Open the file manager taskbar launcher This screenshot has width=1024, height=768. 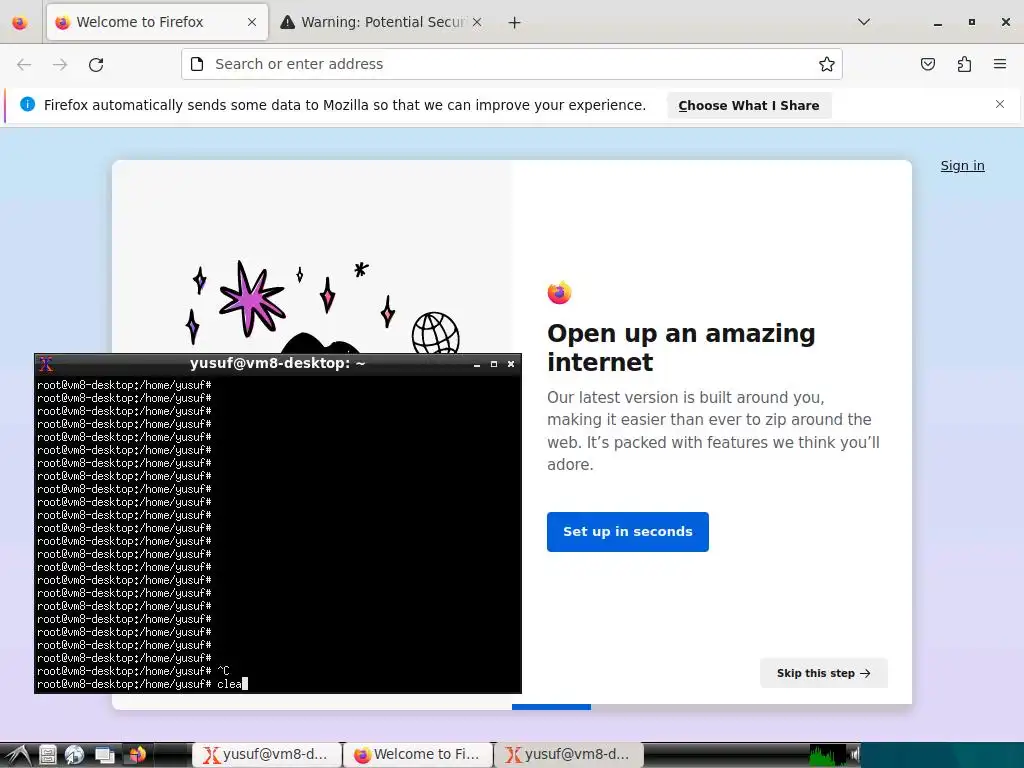pos(48,755)
